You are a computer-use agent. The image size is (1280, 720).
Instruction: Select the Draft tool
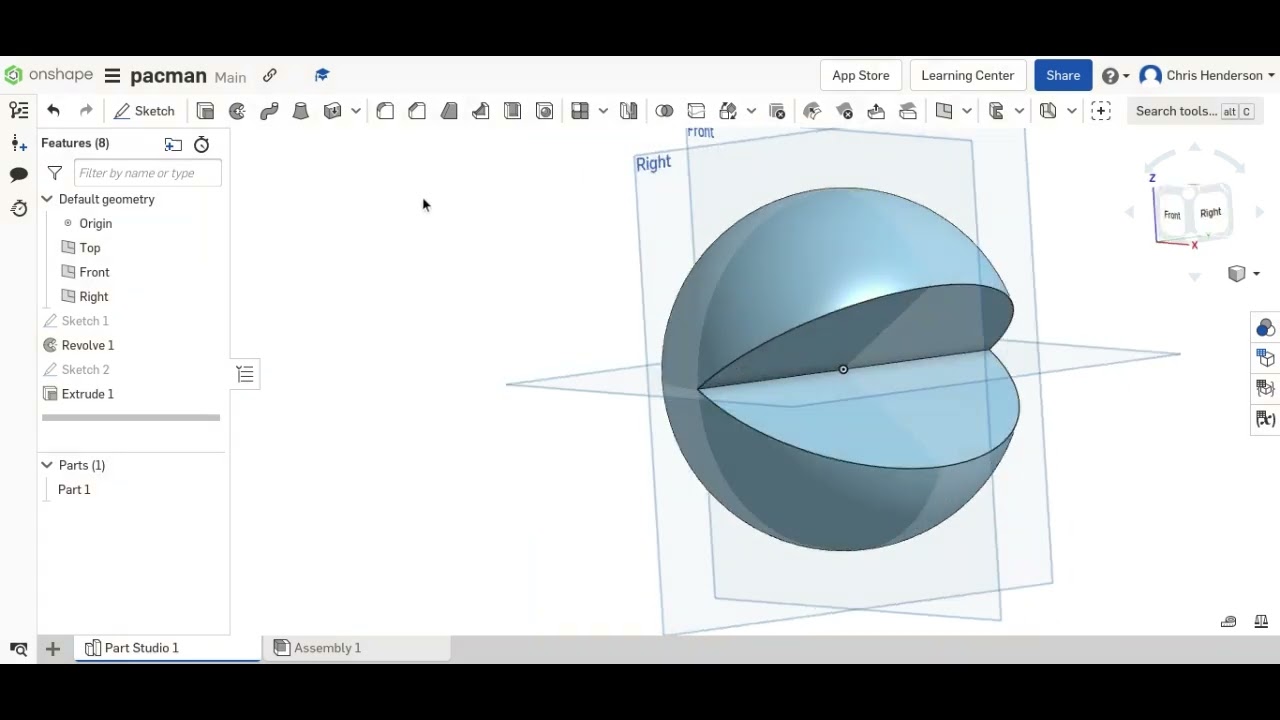tap(449, 111)
